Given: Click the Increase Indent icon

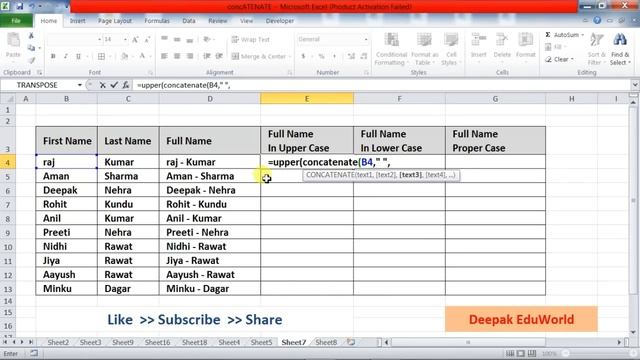Looking at the screenshot, I should (x=220, y=56).
